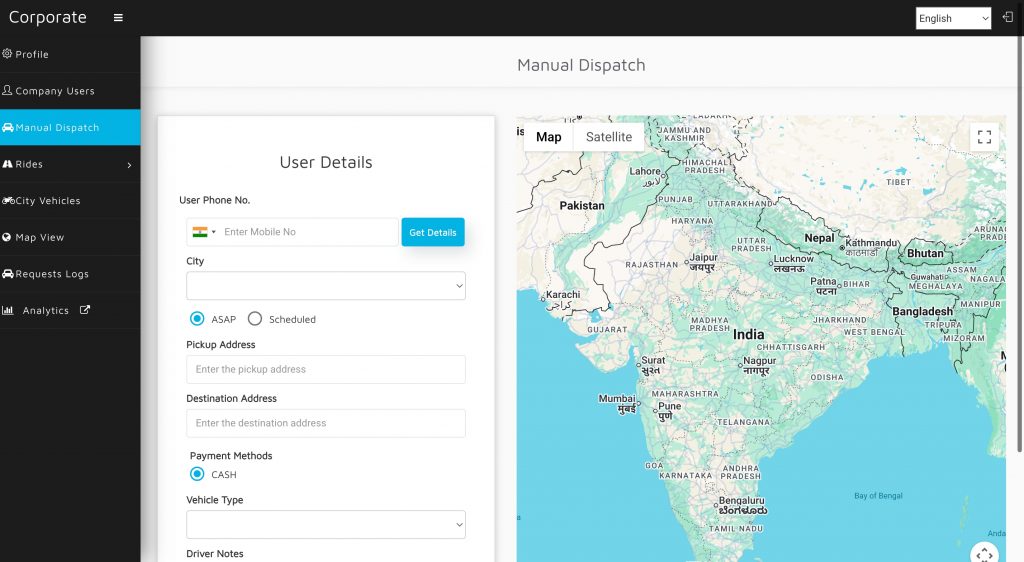Click the Get Details button

(433, 232)
